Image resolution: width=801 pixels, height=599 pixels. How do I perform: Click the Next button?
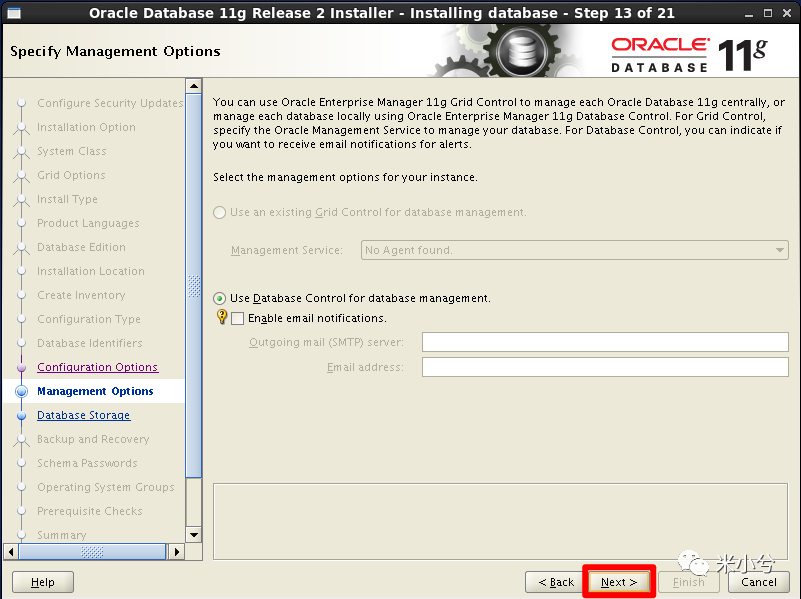[x=619, y=582]
